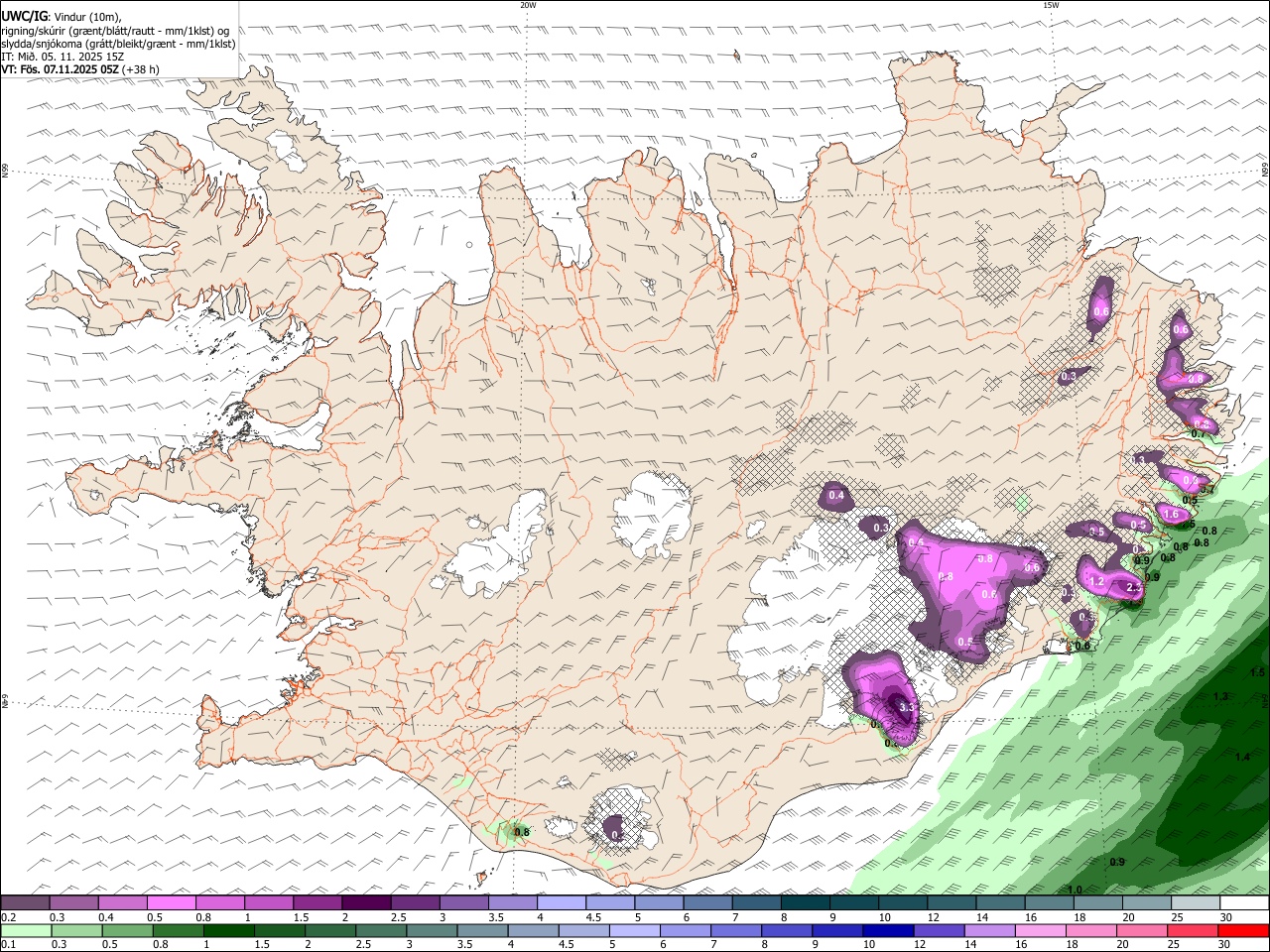Select lower legend row swatch labeled 4.5
This screenshot has height=952, width=1270.
click(586, 930)
